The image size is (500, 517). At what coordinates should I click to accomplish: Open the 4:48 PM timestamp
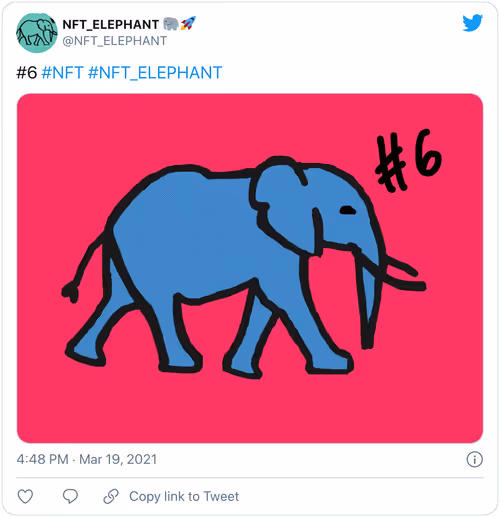(42, 459)
